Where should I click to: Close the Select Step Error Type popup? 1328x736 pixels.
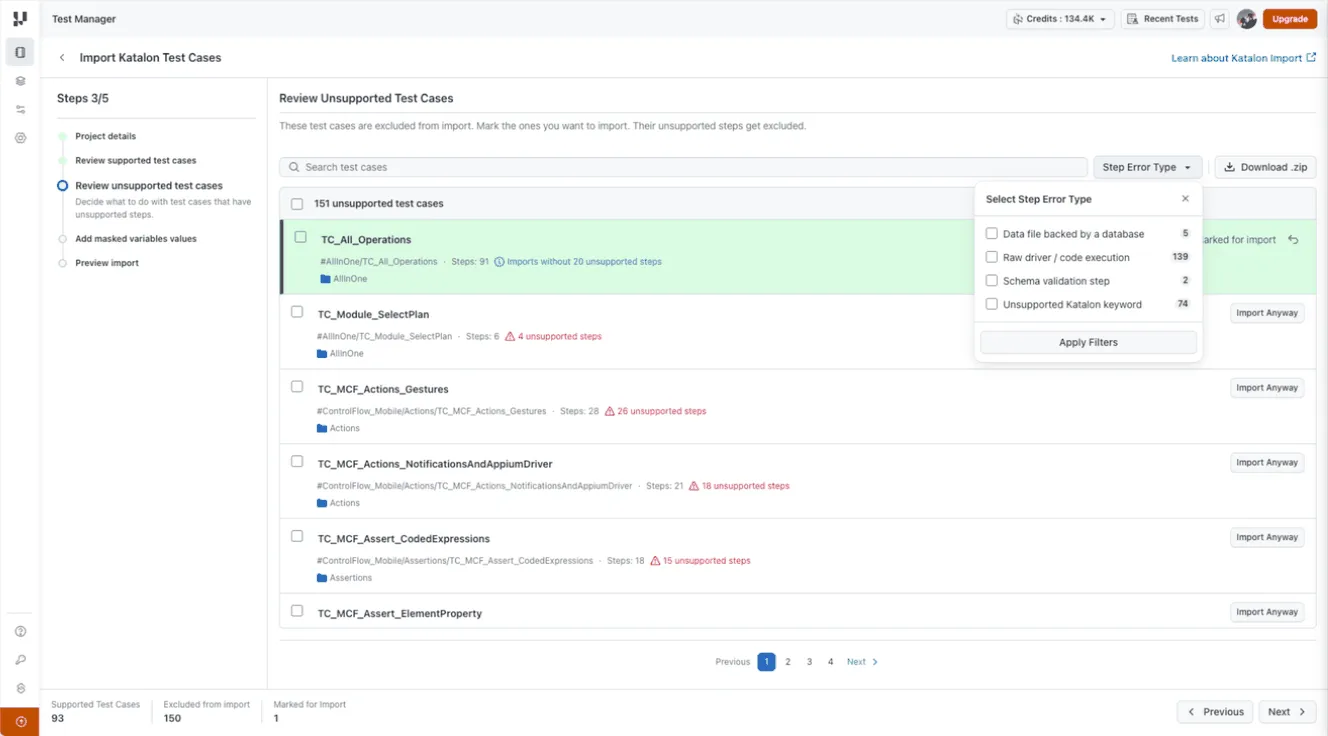pyautogui.click(x=1185, y=199)
